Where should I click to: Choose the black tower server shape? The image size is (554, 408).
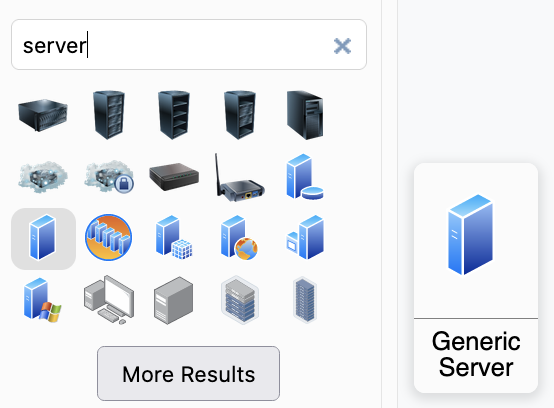coord(305,115)
